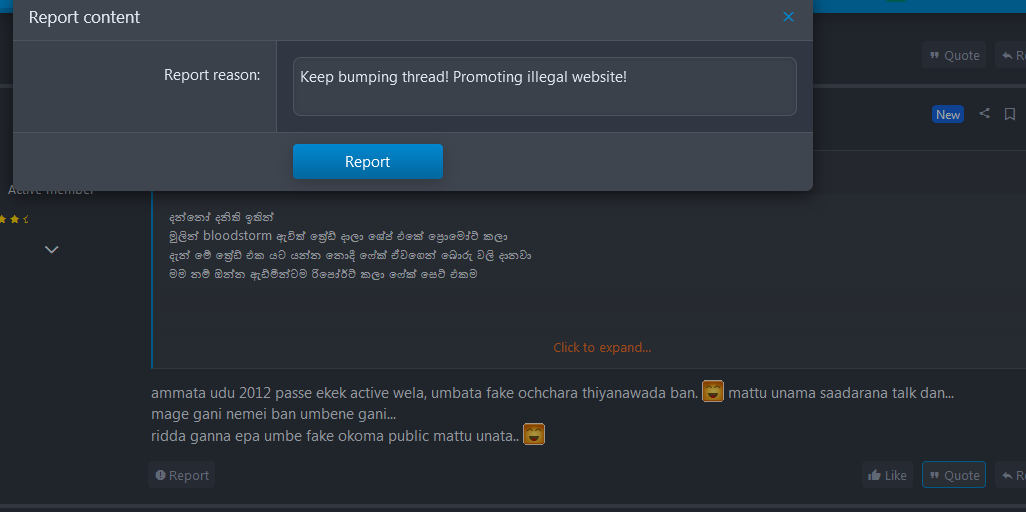Focus the Report reason text field

544,86
